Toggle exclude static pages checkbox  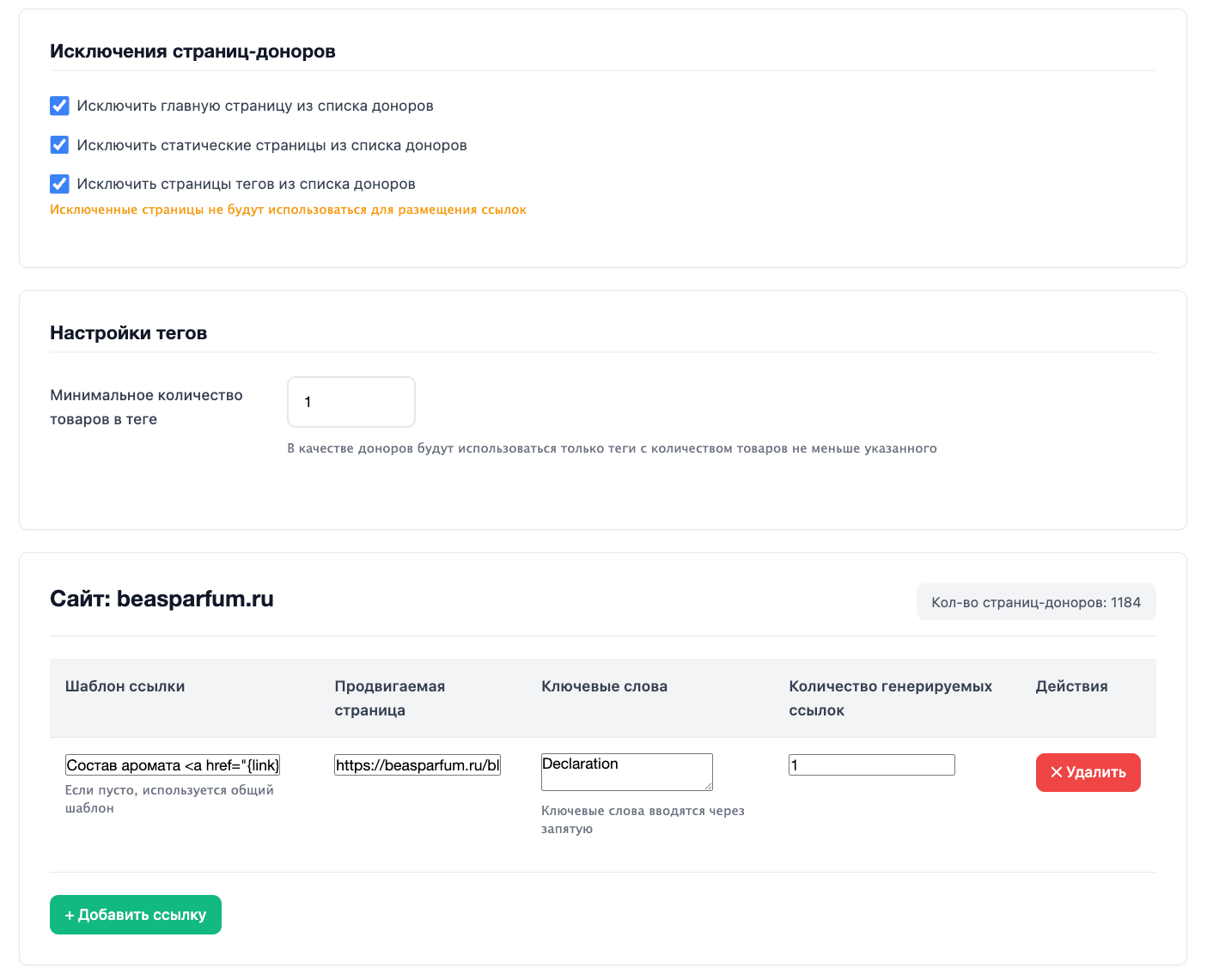coord(59,145)
